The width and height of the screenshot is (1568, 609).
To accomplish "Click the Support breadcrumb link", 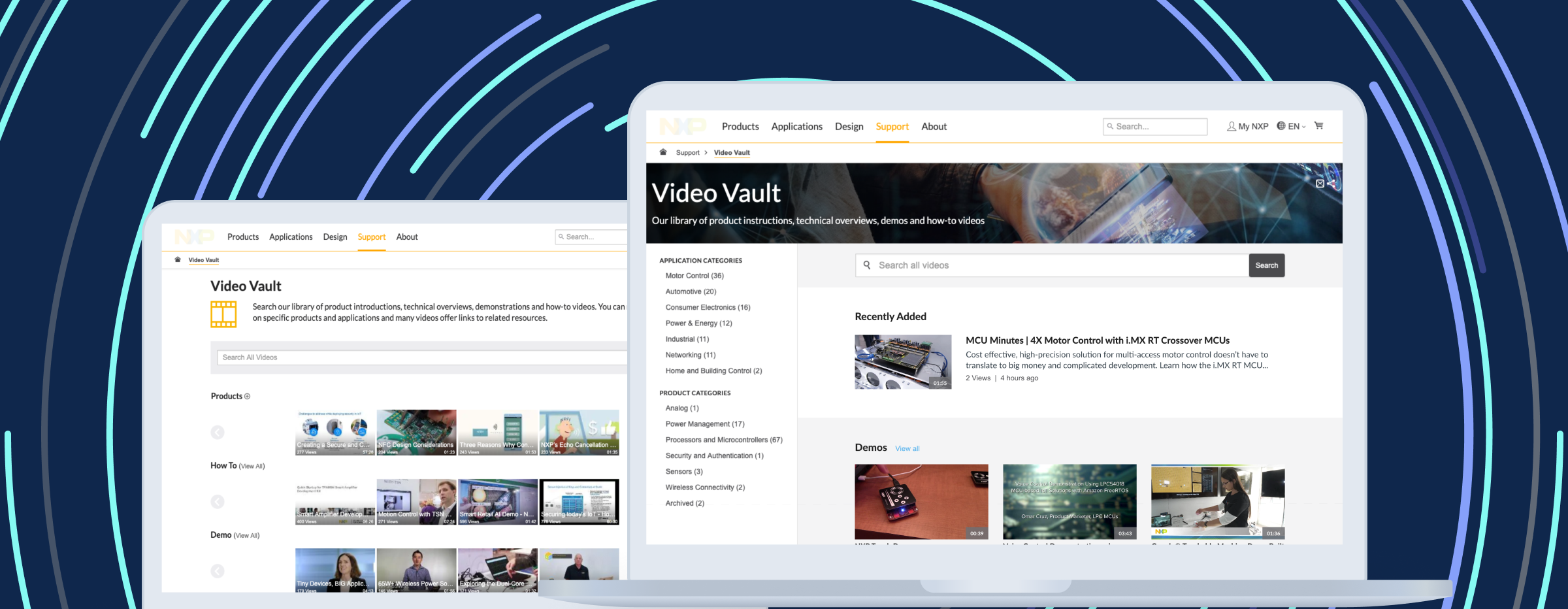I will click(688, 152).
